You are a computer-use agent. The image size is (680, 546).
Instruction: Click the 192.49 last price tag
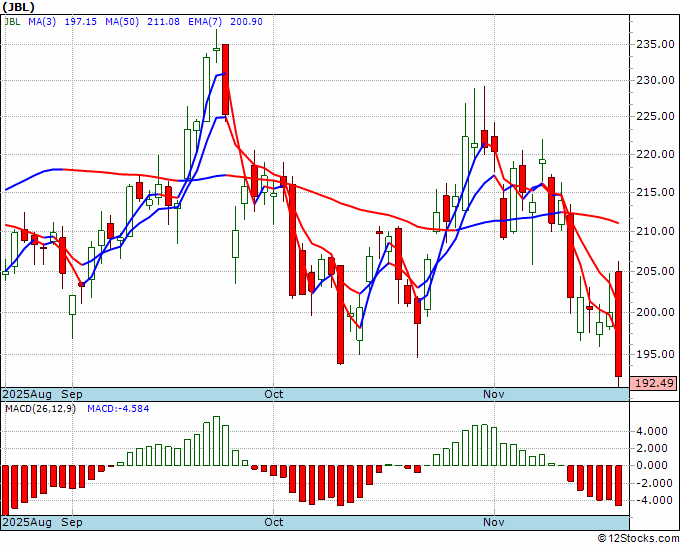[654, 383]
